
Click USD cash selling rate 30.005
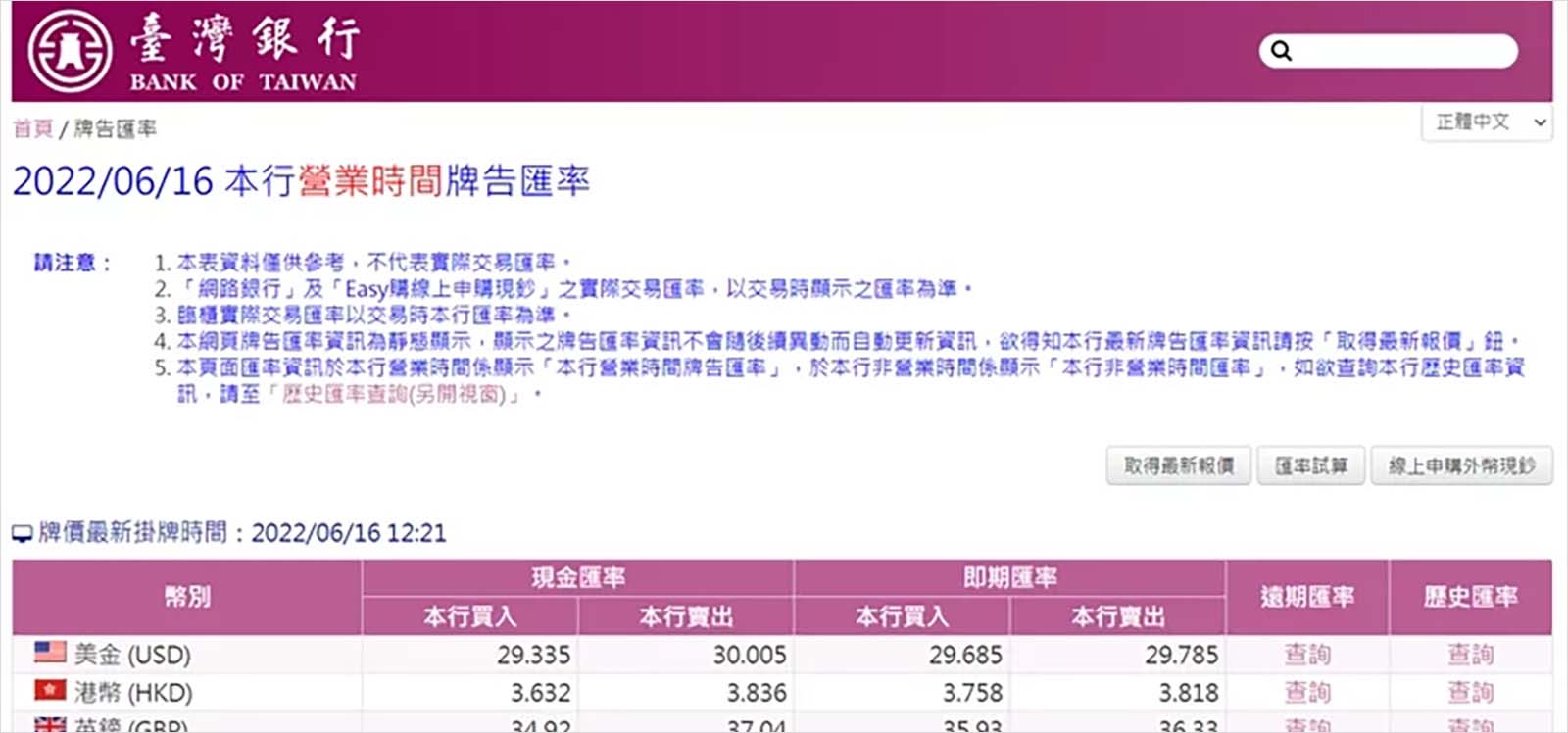tap(750, 654)
